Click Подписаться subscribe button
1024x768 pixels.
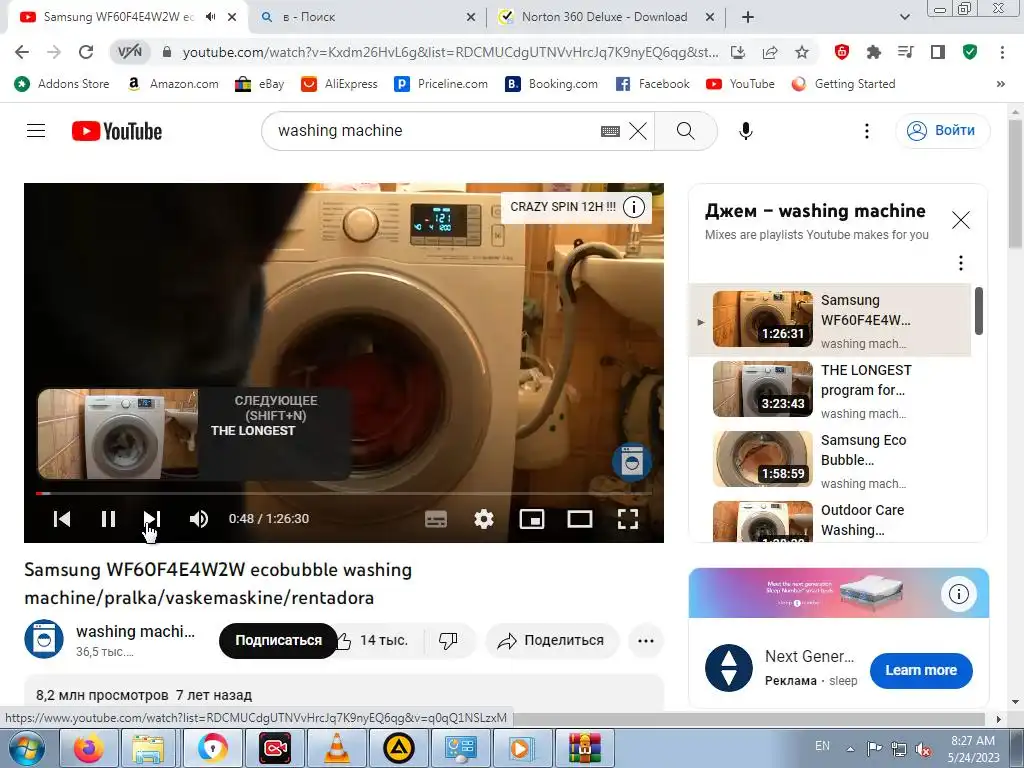278,641
